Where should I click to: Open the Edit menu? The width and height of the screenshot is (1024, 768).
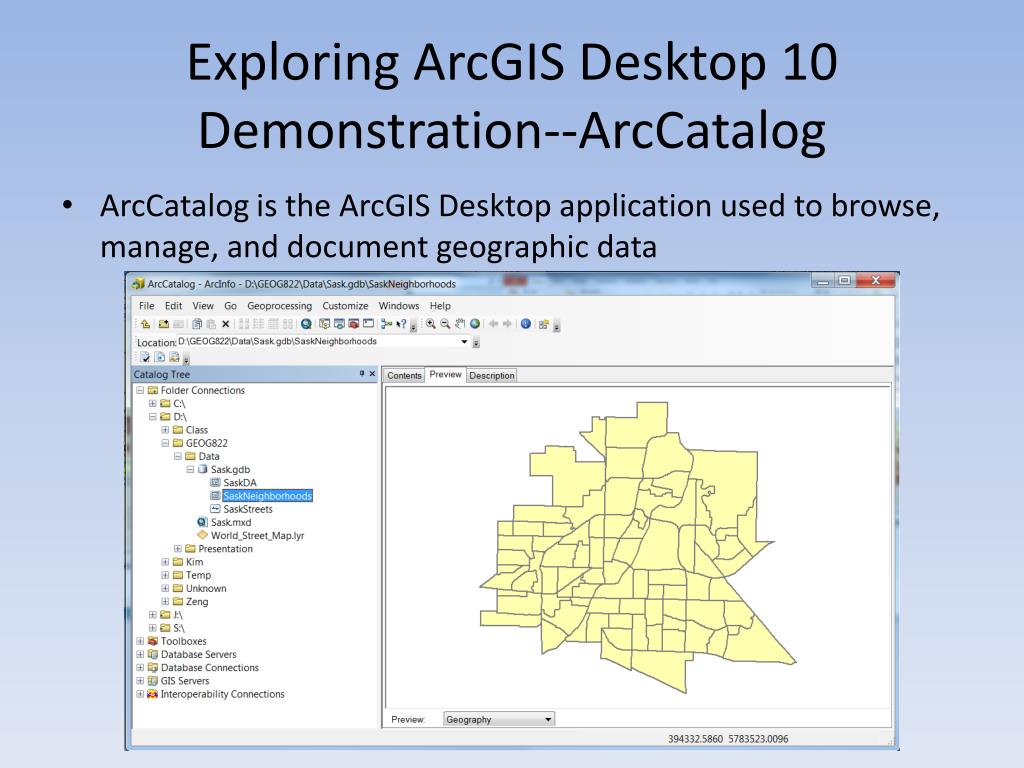click(173, 306)
